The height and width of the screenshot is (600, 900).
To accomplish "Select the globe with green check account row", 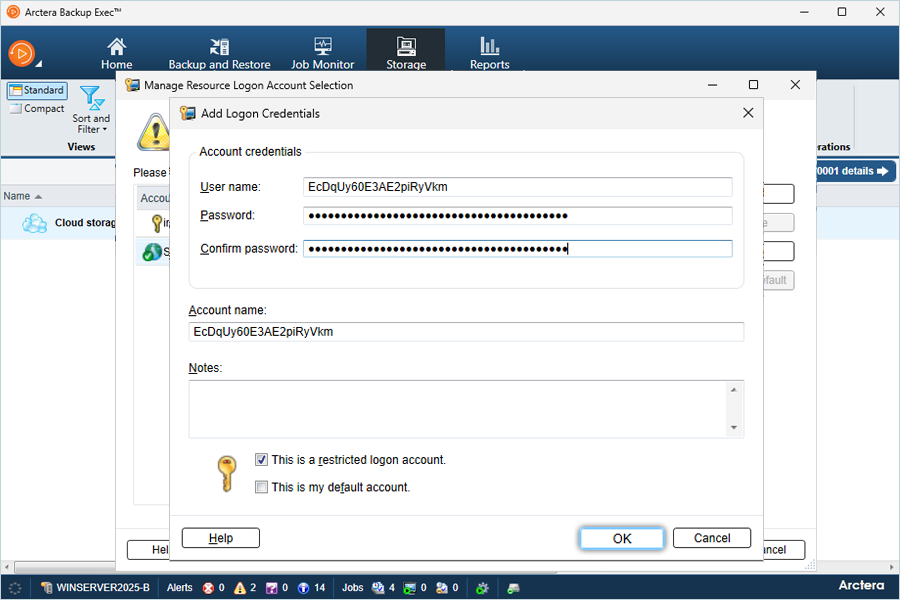I will pyautogui.click(x=153, y=251).
